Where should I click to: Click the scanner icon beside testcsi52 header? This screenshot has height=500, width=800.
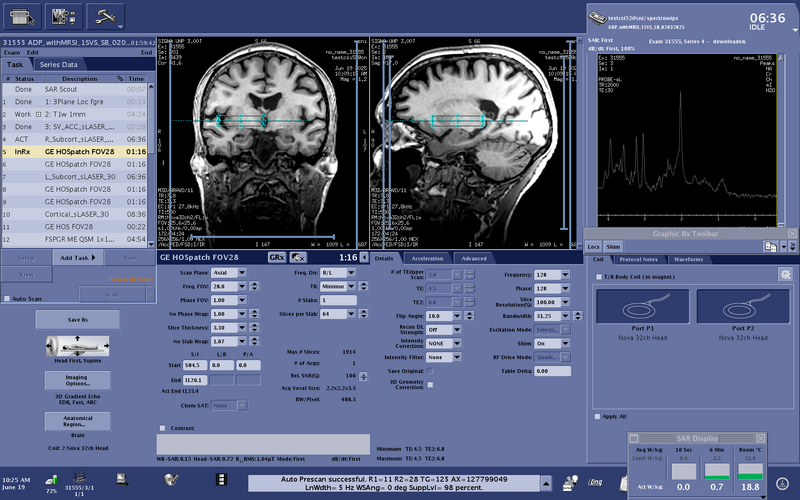coord(597,18)
